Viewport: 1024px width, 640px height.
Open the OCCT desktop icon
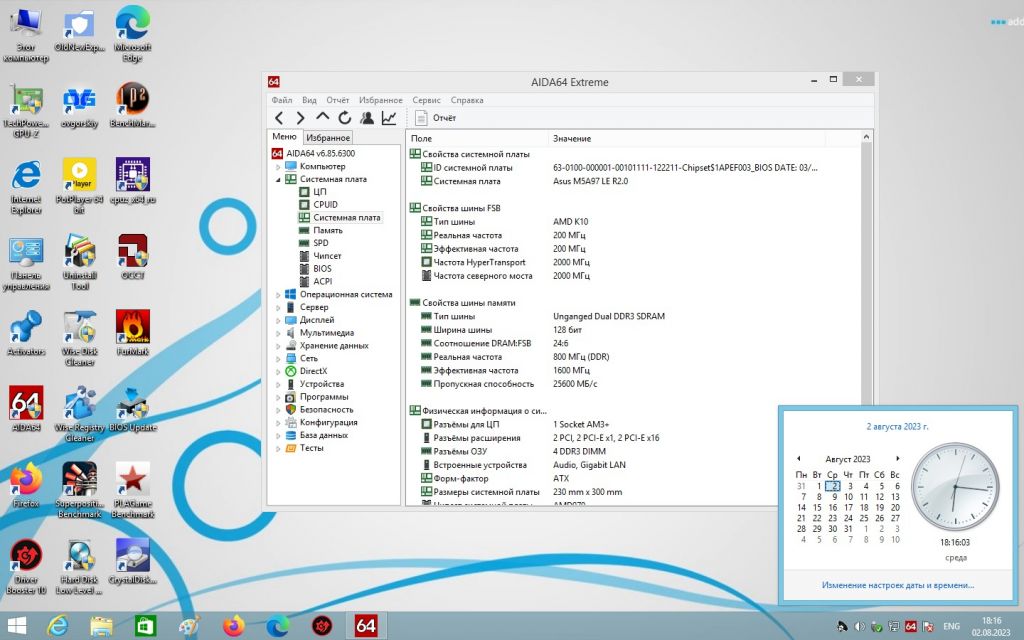(133, 257)
